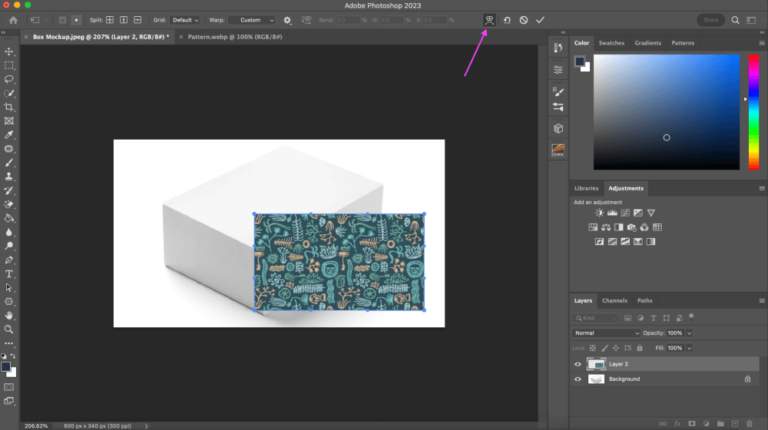Switch to the Gradients tab
Screen dimensions: 768x430
648,43
